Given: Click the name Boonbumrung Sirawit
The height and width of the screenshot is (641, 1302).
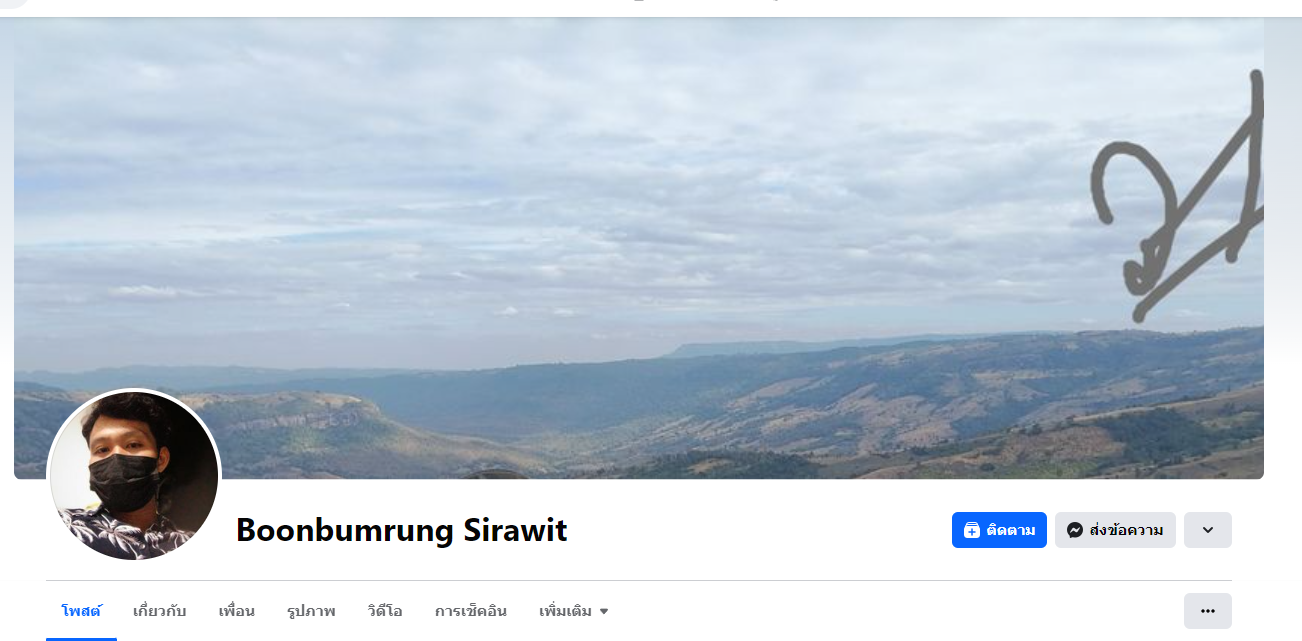Looking at the screenshot, I should pos(401,530).
